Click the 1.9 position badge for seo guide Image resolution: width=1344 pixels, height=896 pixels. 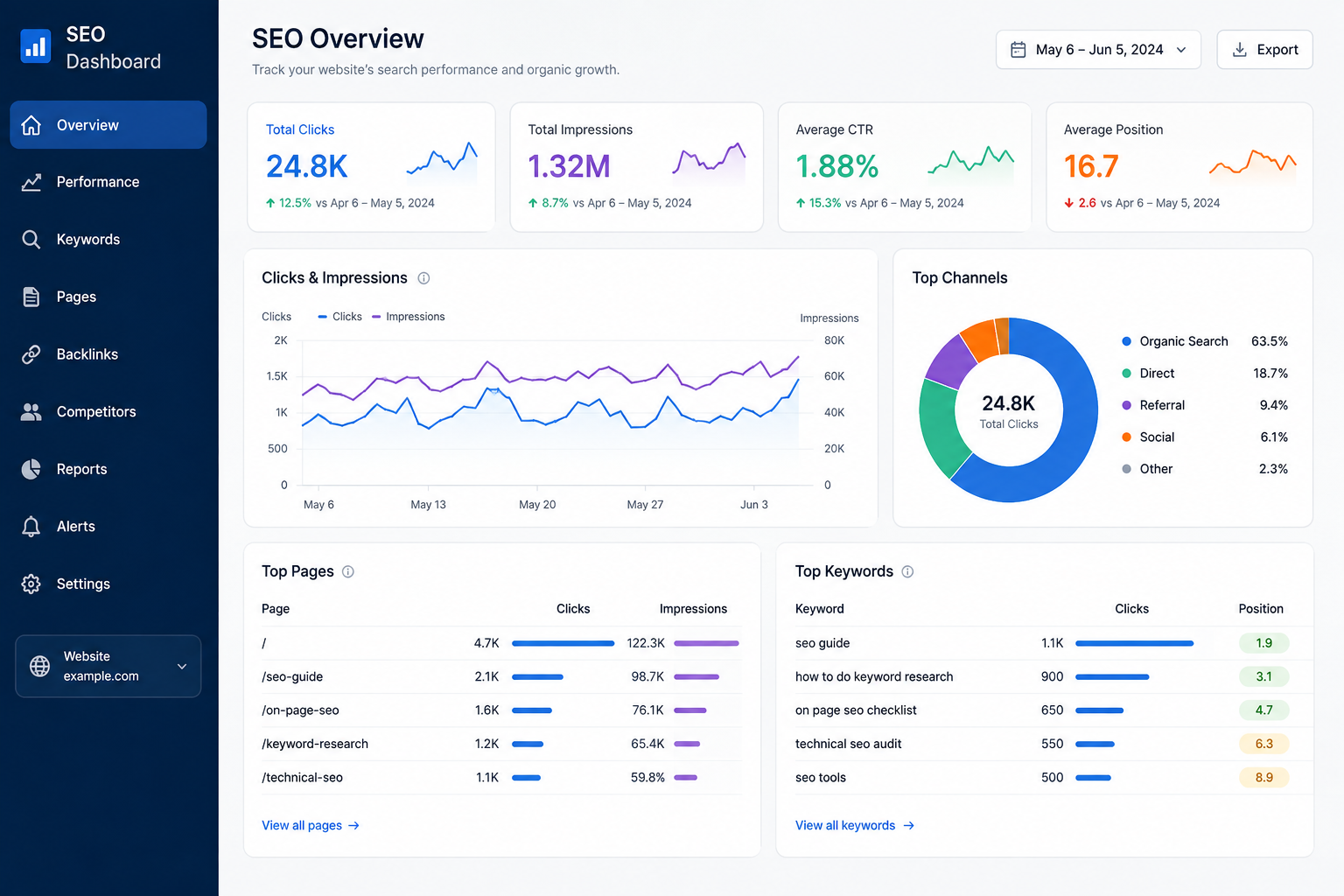tap(1264, 643)
